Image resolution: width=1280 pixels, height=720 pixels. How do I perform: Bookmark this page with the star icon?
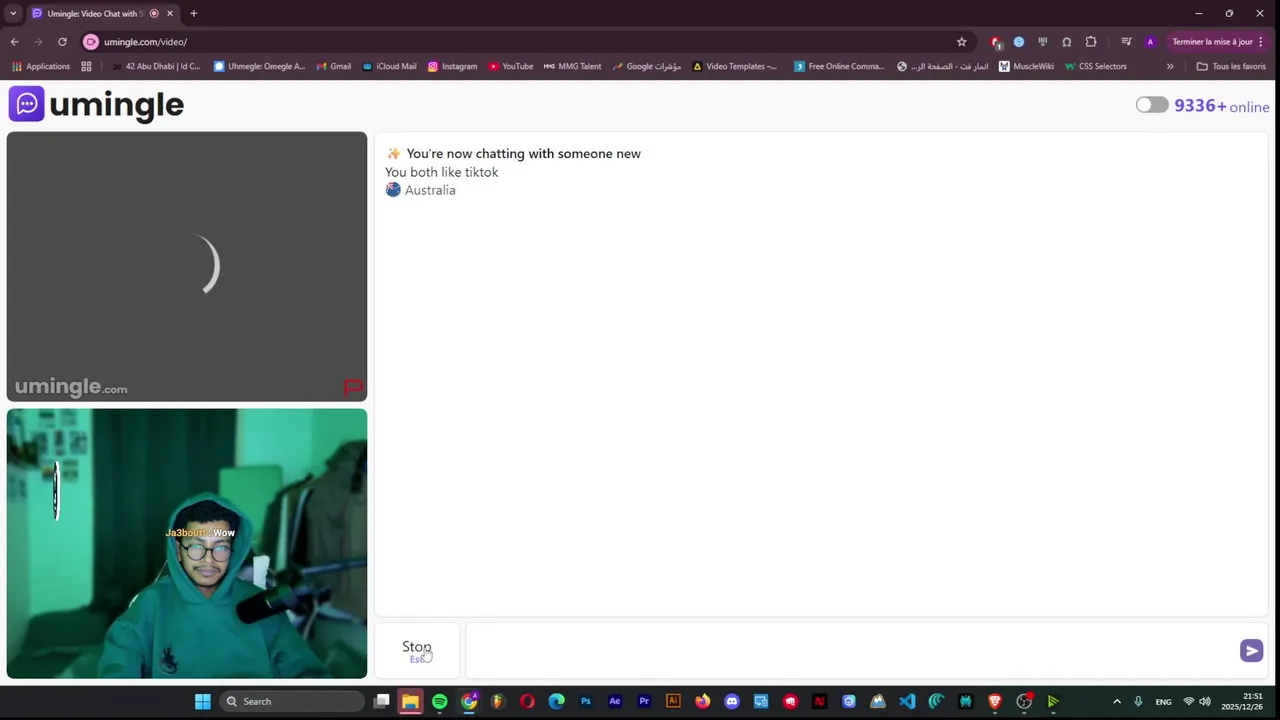pos(962,42)
